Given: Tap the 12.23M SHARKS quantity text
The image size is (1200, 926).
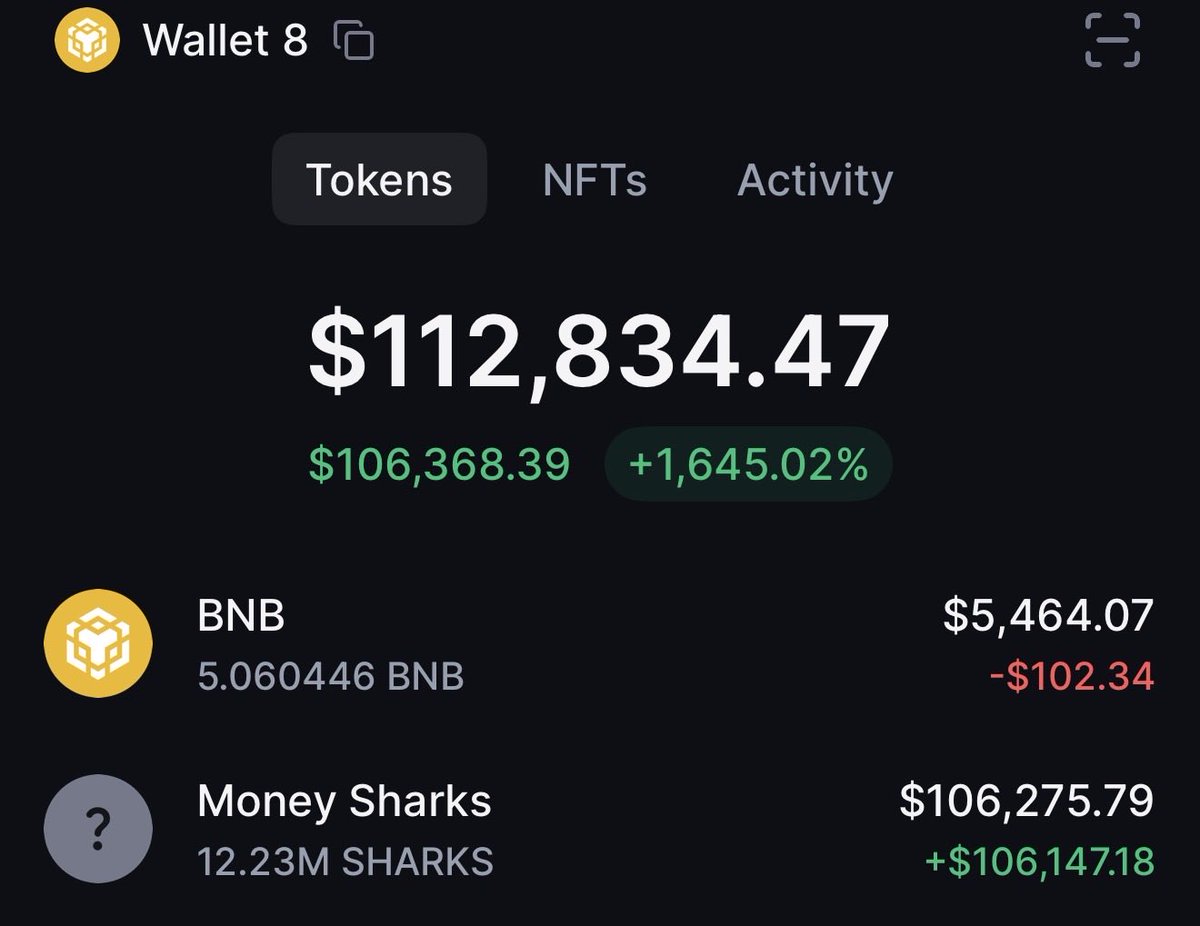Looking at the screenshot, I should coord(345,862).
